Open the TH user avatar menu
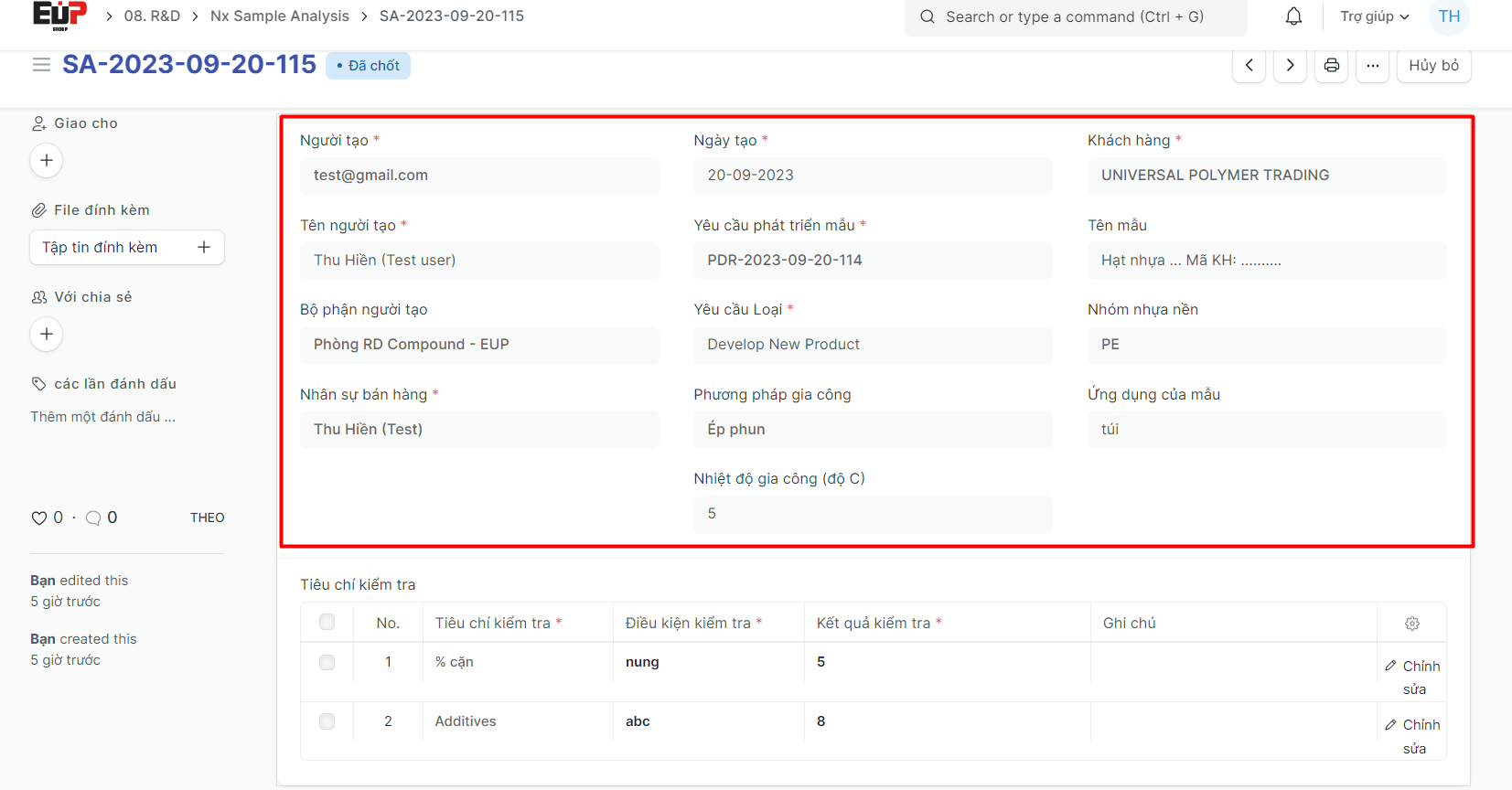This screenshot has height=790, width=1512. [x=1449, y=16]
